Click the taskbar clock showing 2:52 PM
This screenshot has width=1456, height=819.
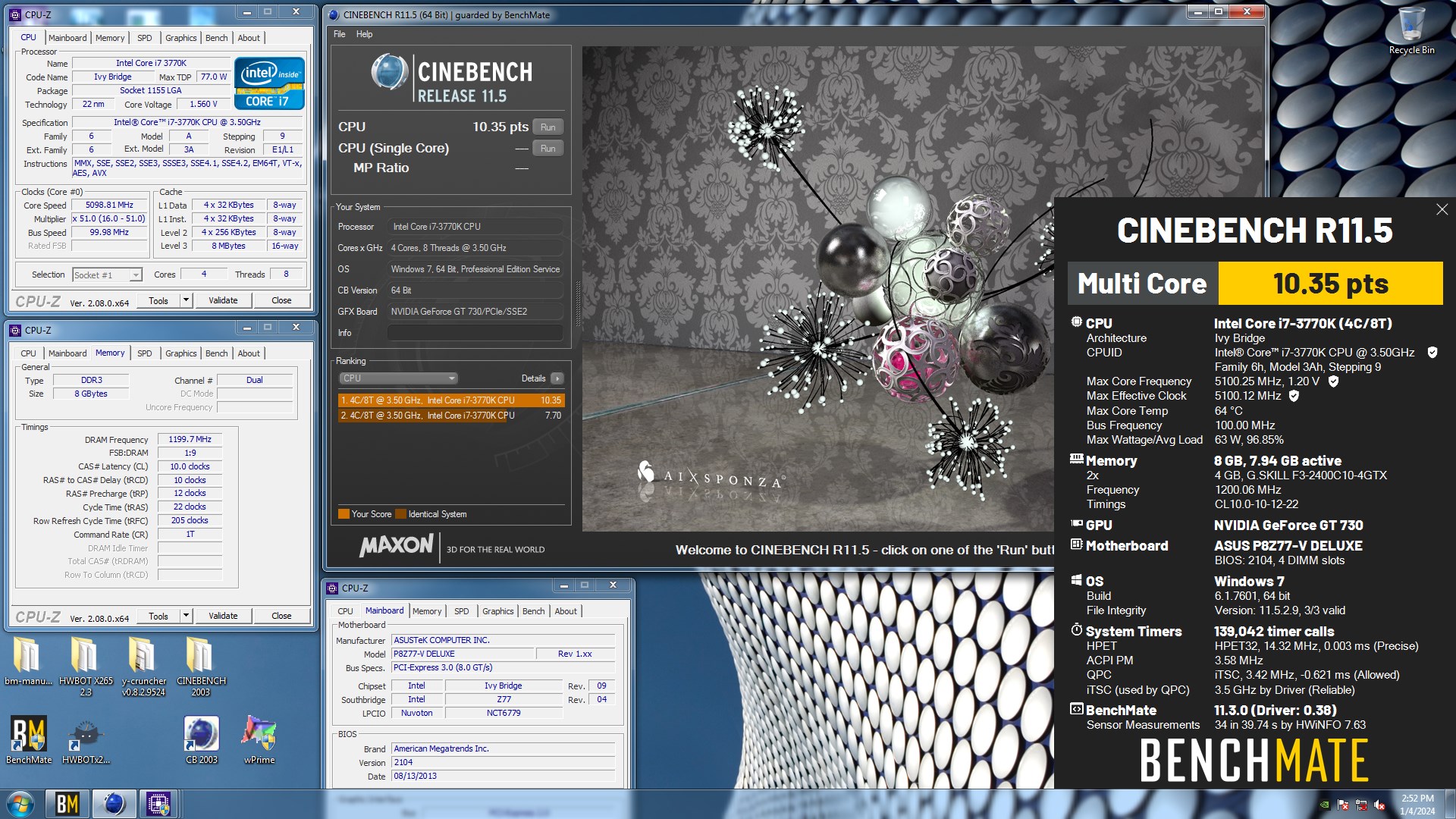click(1417, 804)
